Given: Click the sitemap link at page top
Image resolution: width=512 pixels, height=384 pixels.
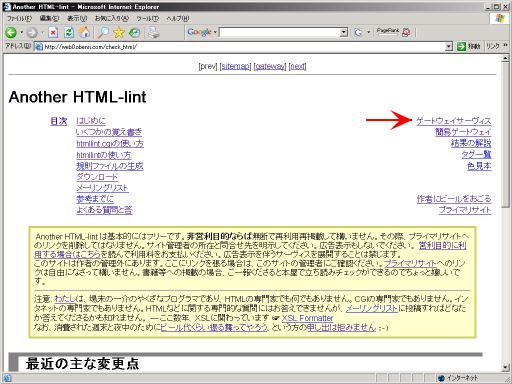Looking at the screenshot, I should coord(235,66).
